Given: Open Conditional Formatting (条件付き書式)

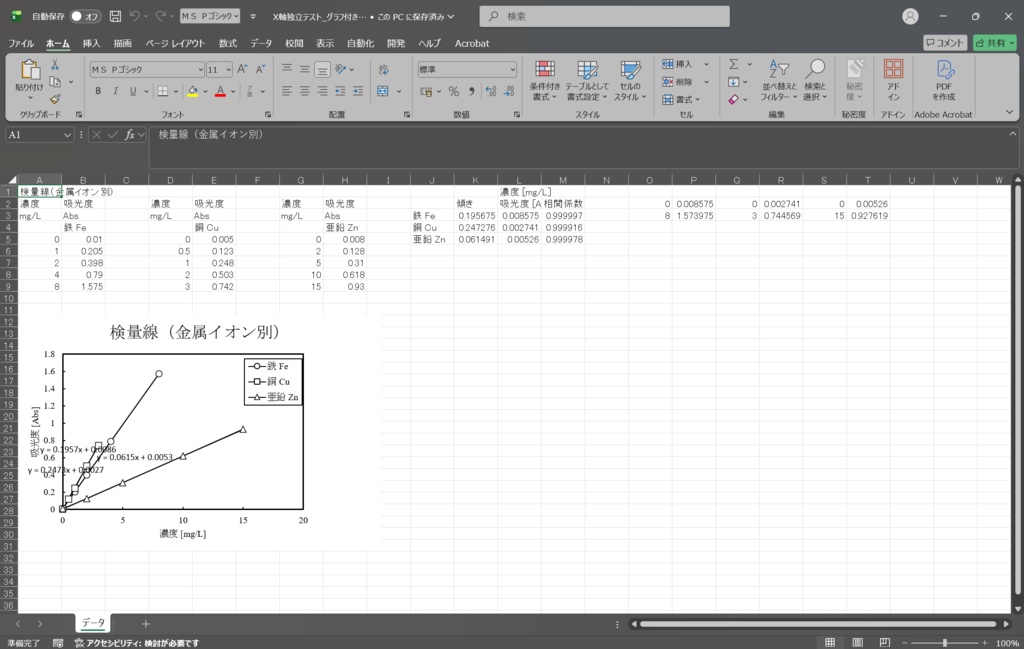Looking at the screenshot, I should (x=545, y=81).
